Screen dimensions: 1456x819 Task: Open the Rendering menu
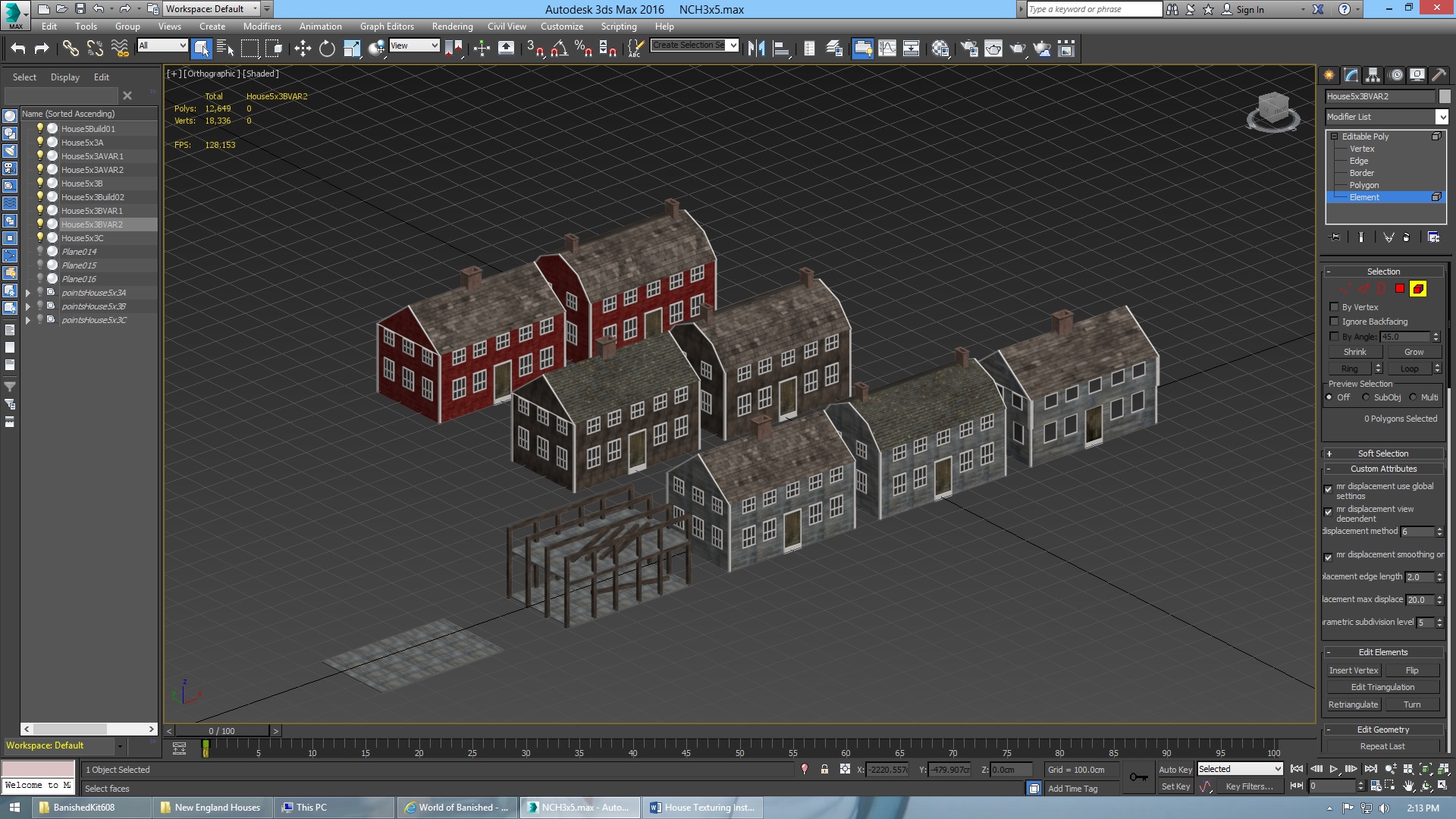(x=452, y=26)
